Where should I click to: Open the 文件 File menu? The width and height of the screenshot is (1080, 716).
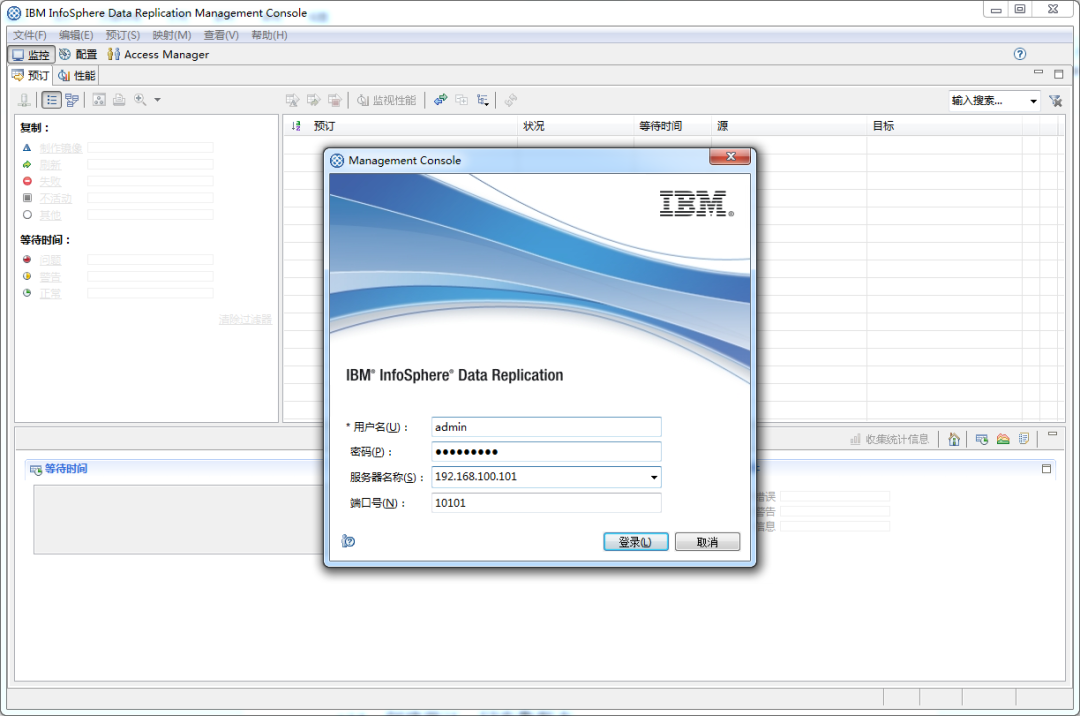pyautogui.click(x=30, y=35)
